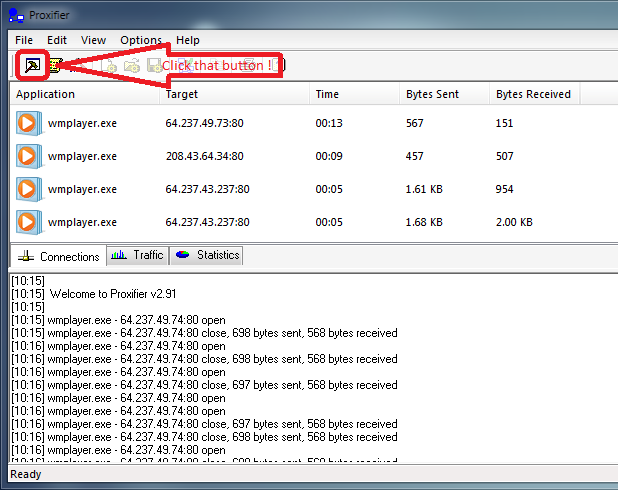Click the New Profile page toolbar icon
The height and width of the screenshot is (490, 618).
pyautogui.click(x=109, y=65)
